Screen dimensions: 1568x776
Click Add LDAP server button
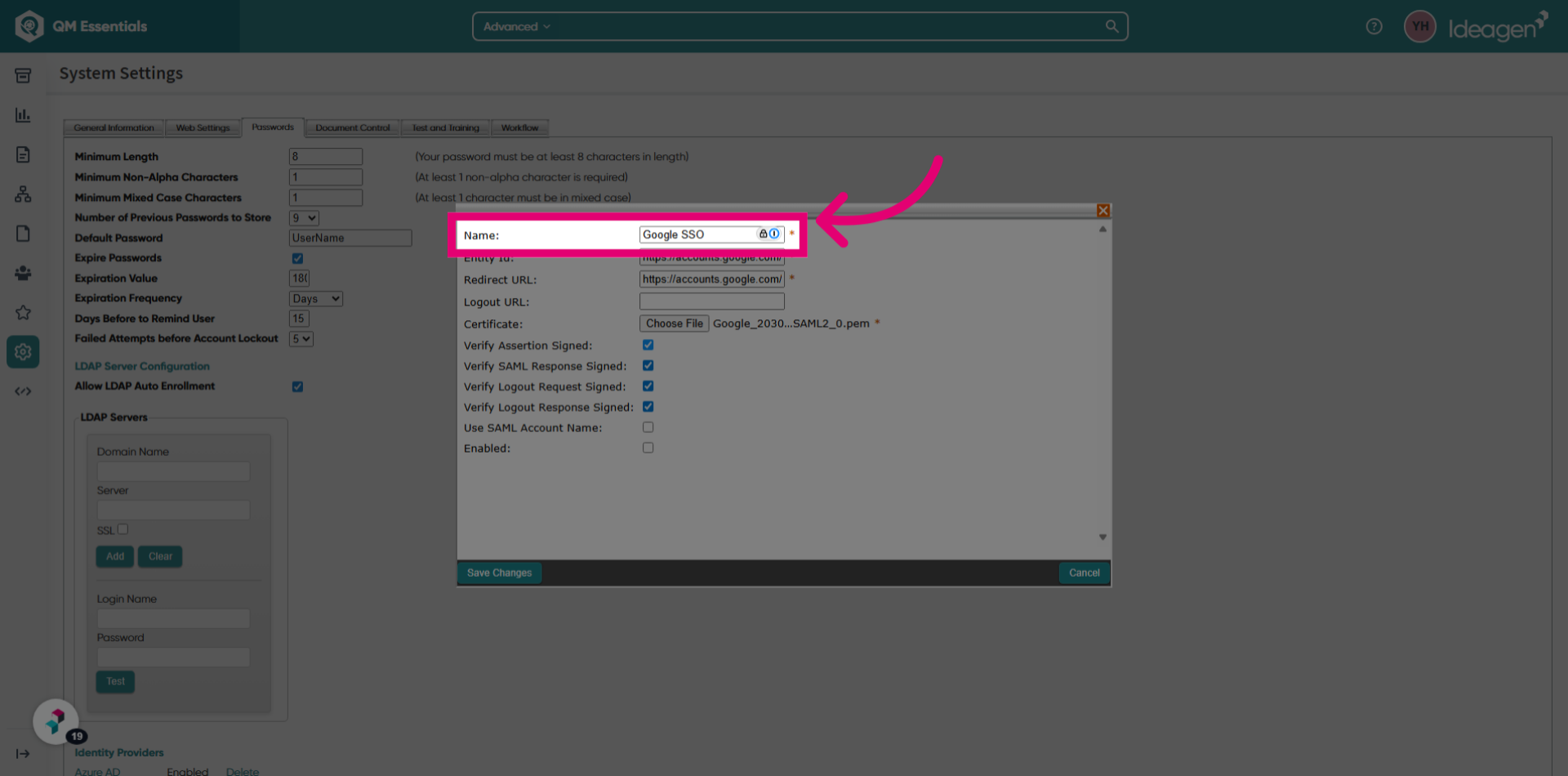pyautogui.click(x=115, y=556)
